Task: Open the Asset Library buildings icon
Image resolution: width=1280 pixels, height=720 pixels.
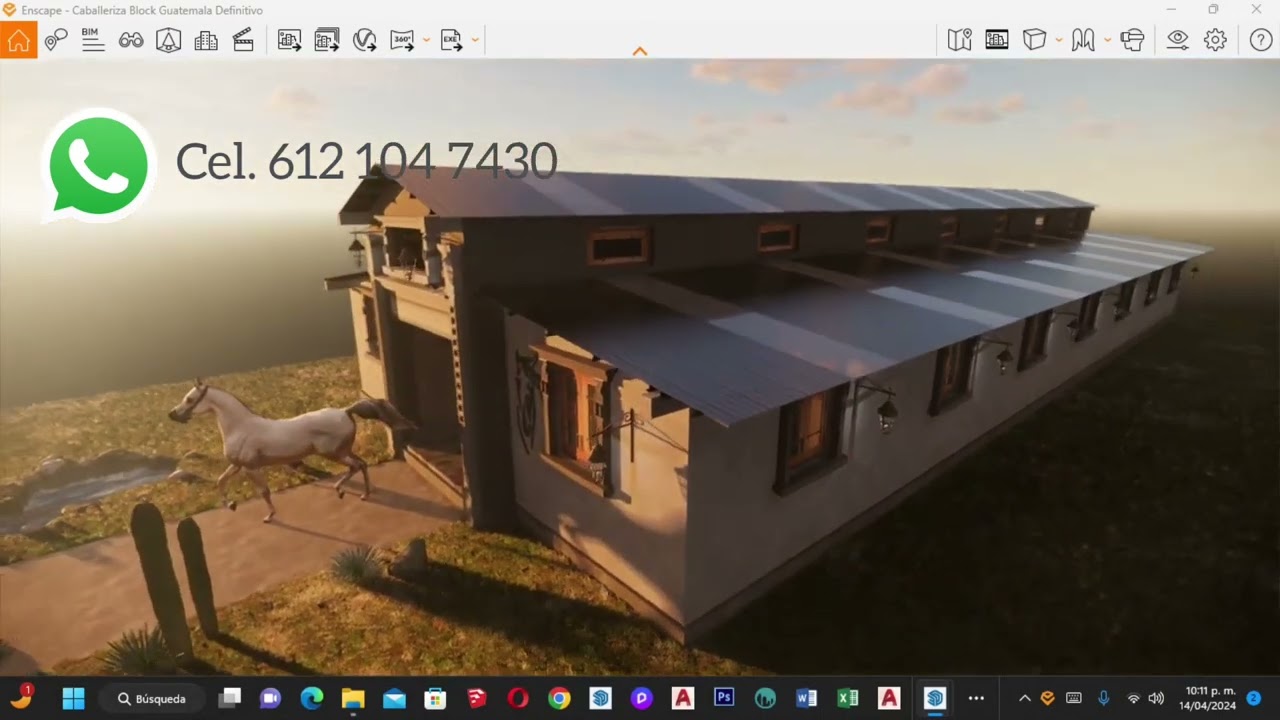Action: pyautogui.click(x=206, y=40)
